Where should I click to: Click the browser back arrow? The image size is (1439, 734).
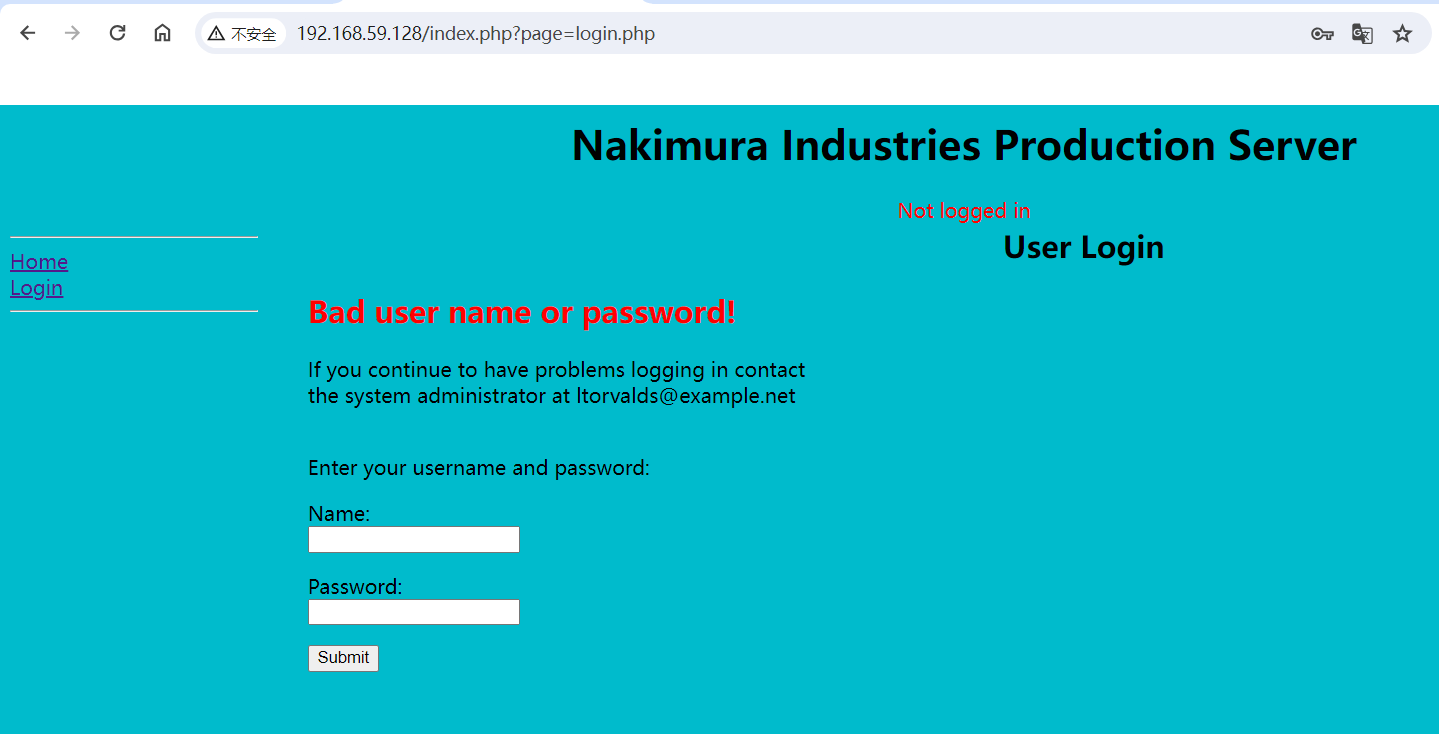coord(27,33)
